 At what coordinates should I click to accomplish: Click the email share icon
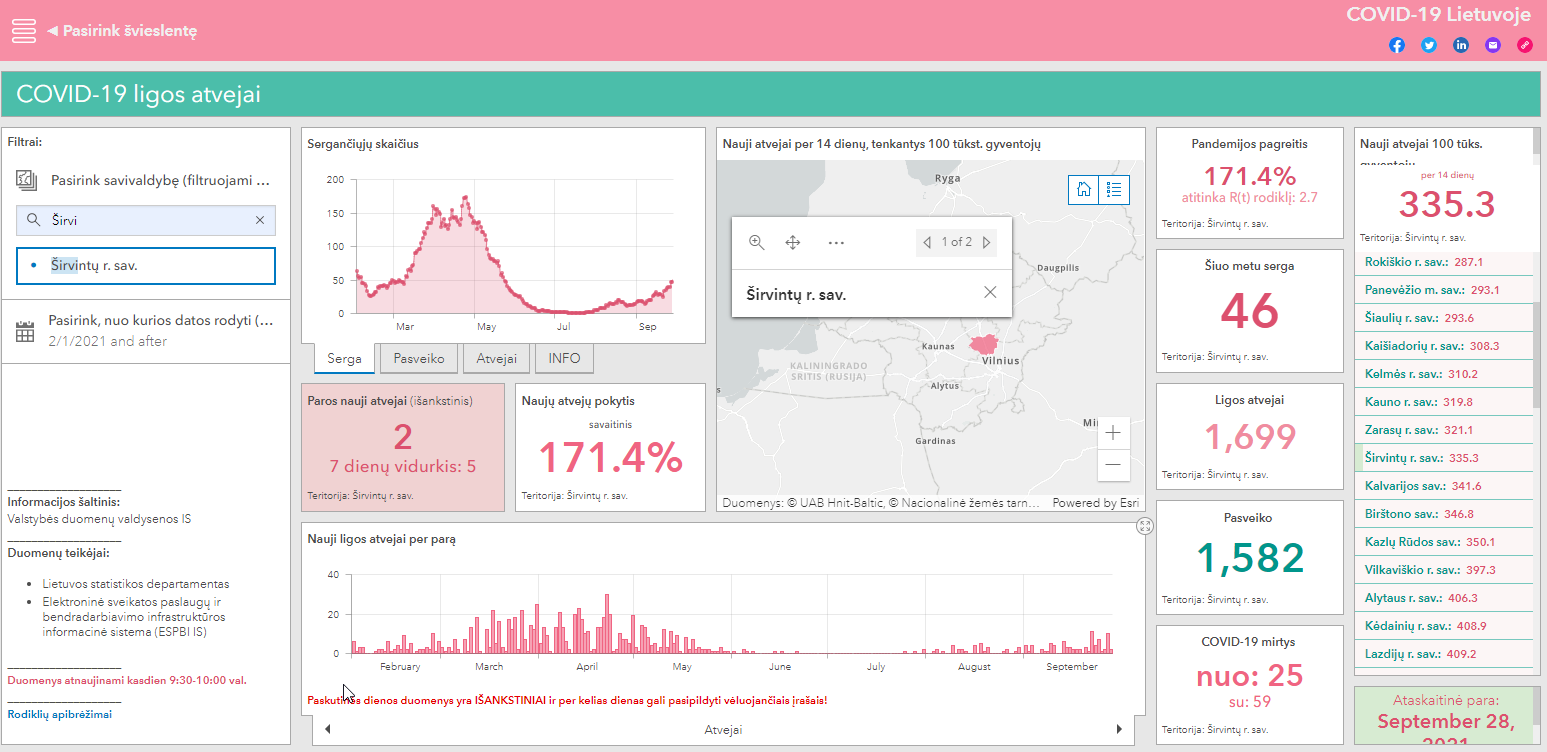pyautogui.click(x=1493, y=45)
